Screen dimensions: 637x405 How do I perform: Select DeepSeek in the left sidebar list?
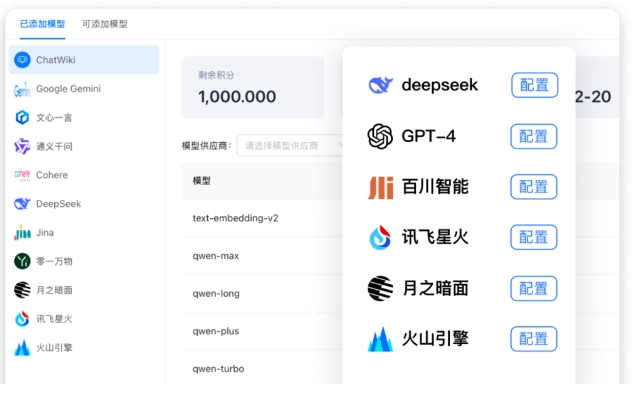pyautogui.click(x=58, y=204)
